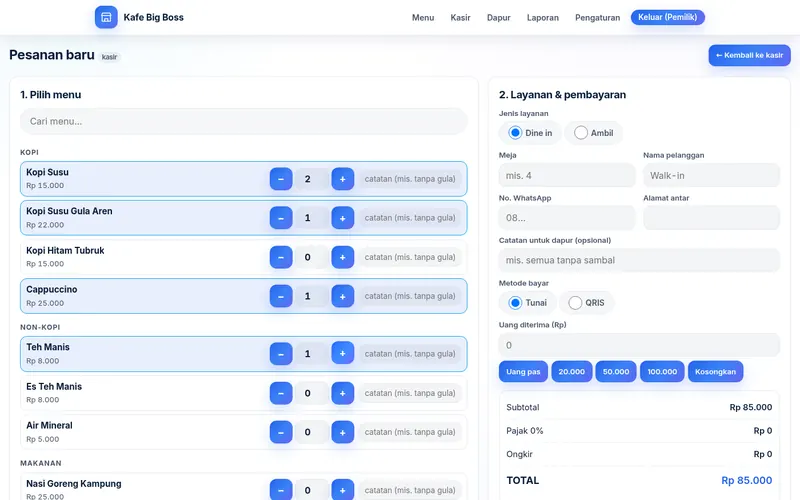Open Pengaturan settings page
Image resolution: width=800 pixels, height=500 pixels.
(597, 17)
